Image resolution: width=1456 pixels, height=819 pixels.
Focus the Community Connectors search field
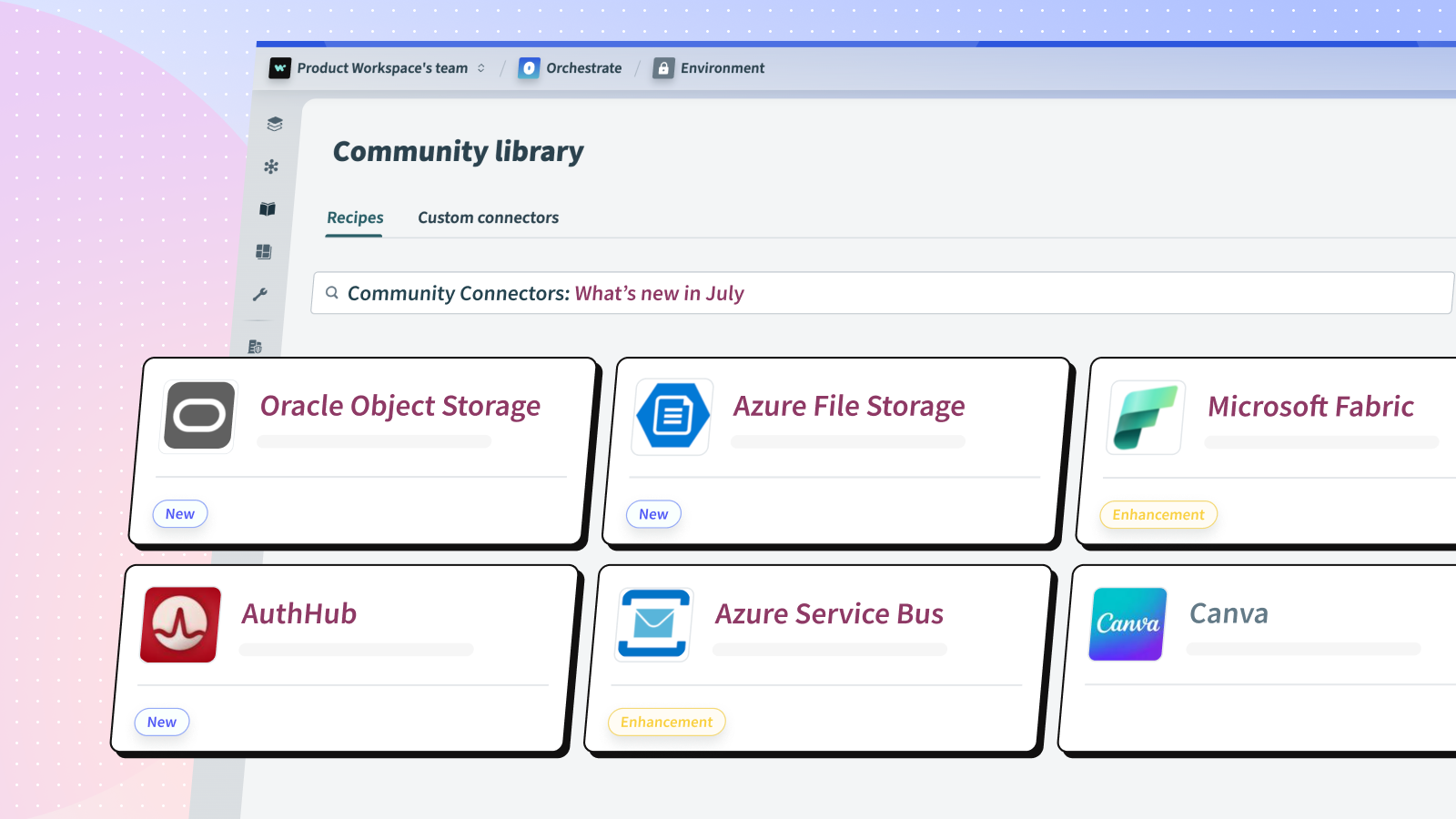882,293
